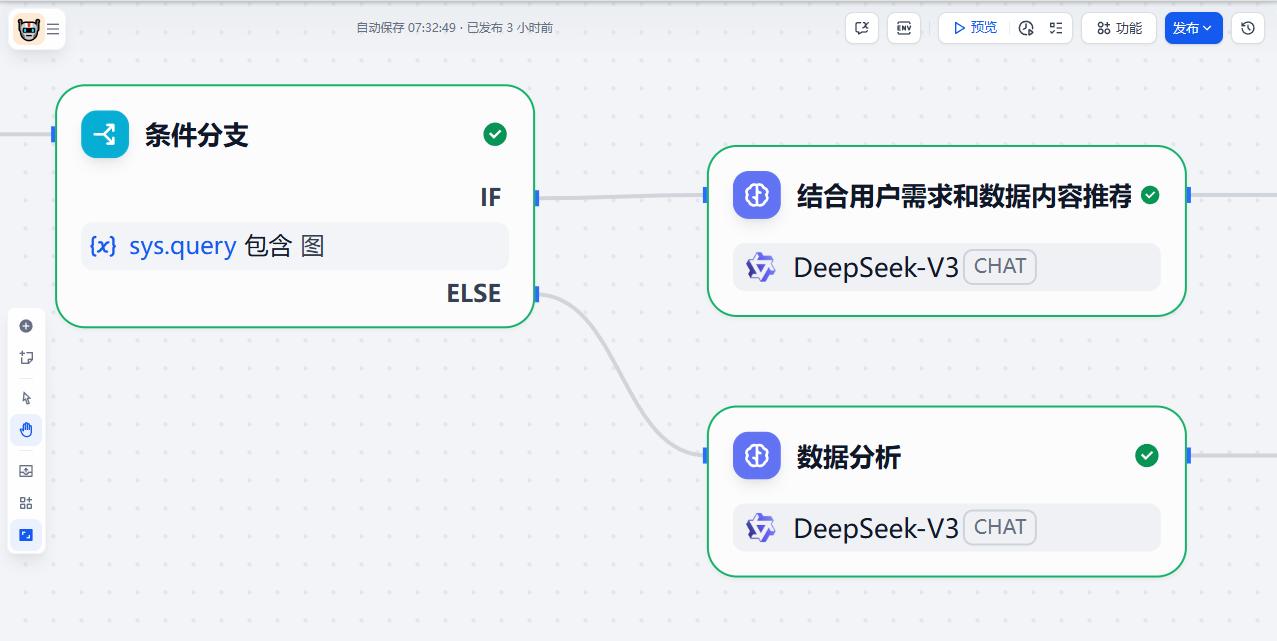Expand the 发布 publish dropdown

click(1193, 28)
